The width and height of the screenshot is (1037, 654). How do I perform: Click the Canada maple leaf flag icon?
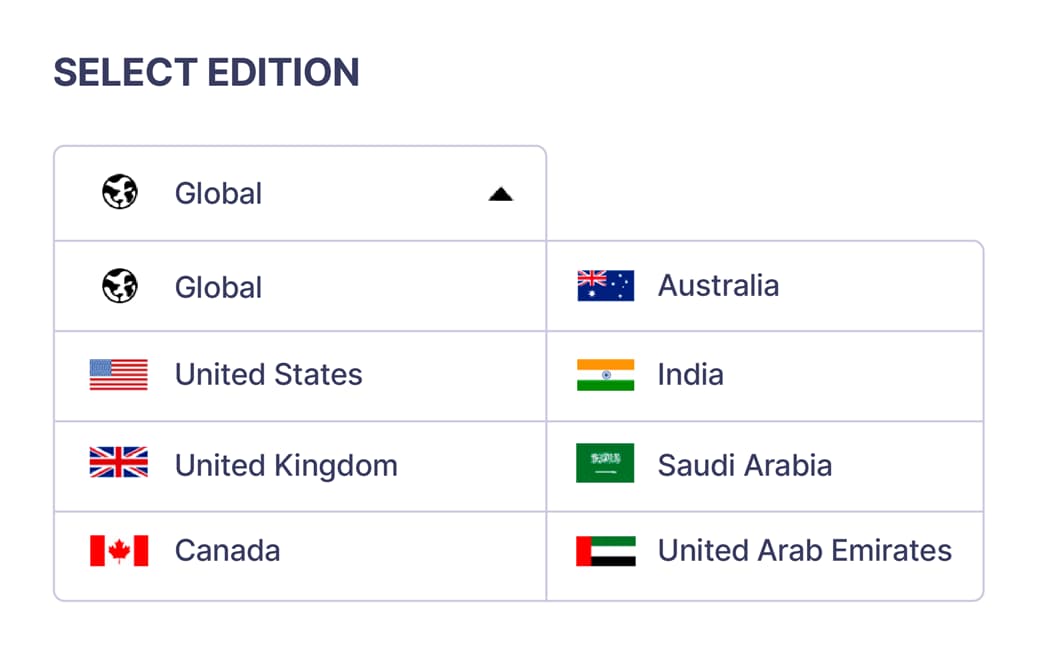point(117,550)
